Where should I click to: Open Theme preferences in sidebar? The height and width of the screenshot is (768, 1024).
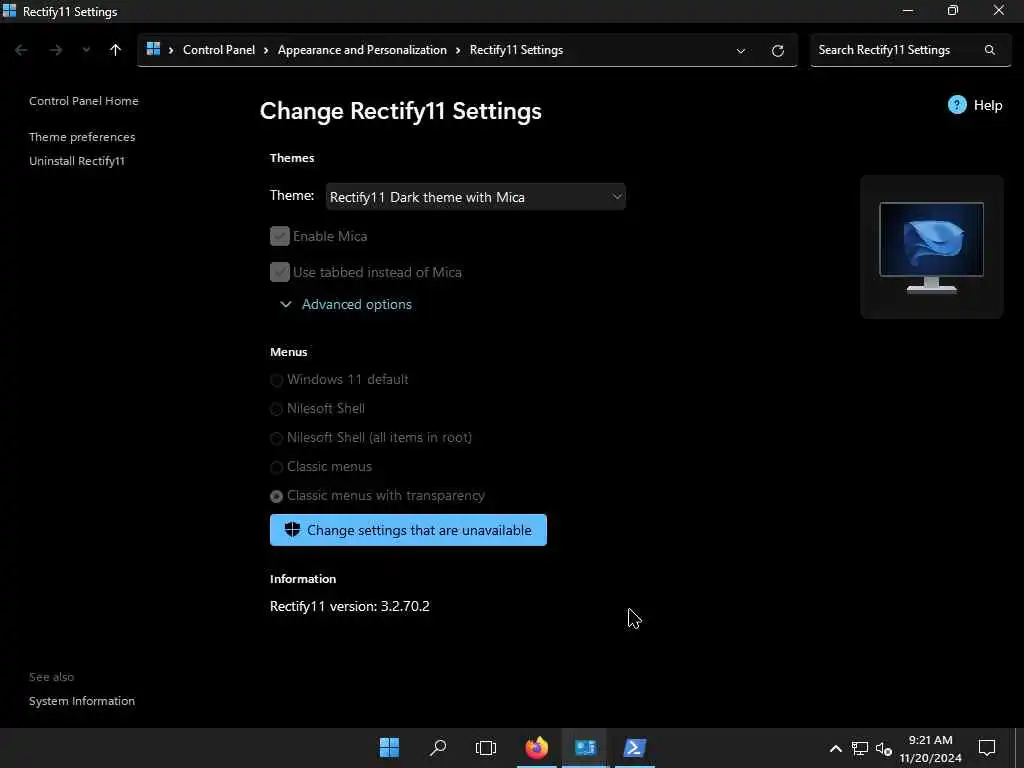pyautogui.click(x=82, y=137)
